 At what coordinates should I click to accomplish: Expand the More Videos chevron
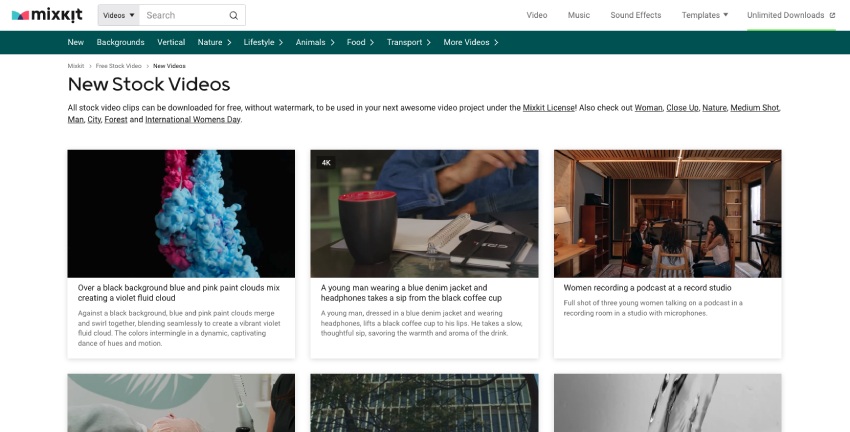click(x=496, y=42)
